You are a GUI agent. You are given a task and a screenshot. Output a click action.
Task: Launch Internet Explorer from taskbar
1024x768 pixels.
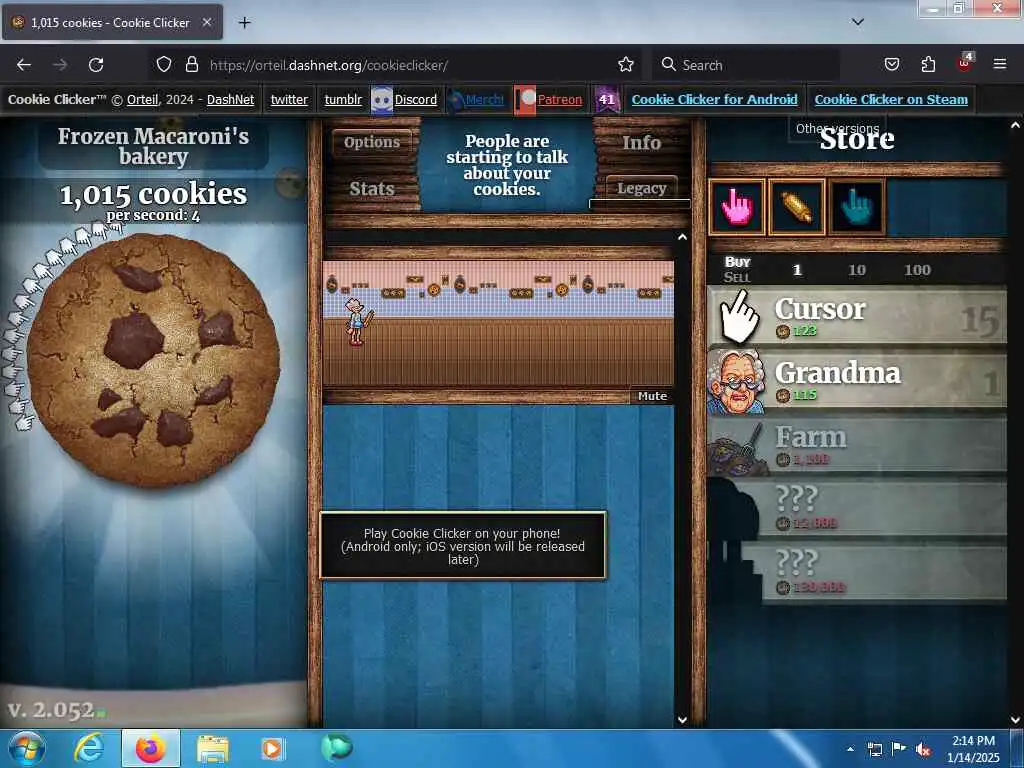[88, 748]
